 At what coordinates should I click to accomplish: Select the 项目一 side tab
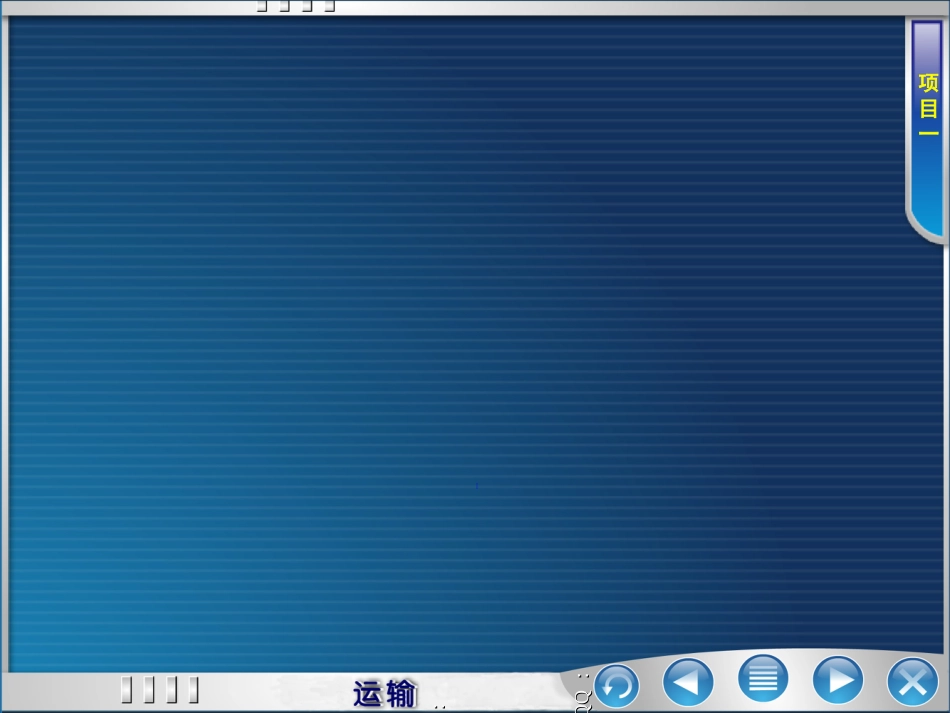[928, 128]
